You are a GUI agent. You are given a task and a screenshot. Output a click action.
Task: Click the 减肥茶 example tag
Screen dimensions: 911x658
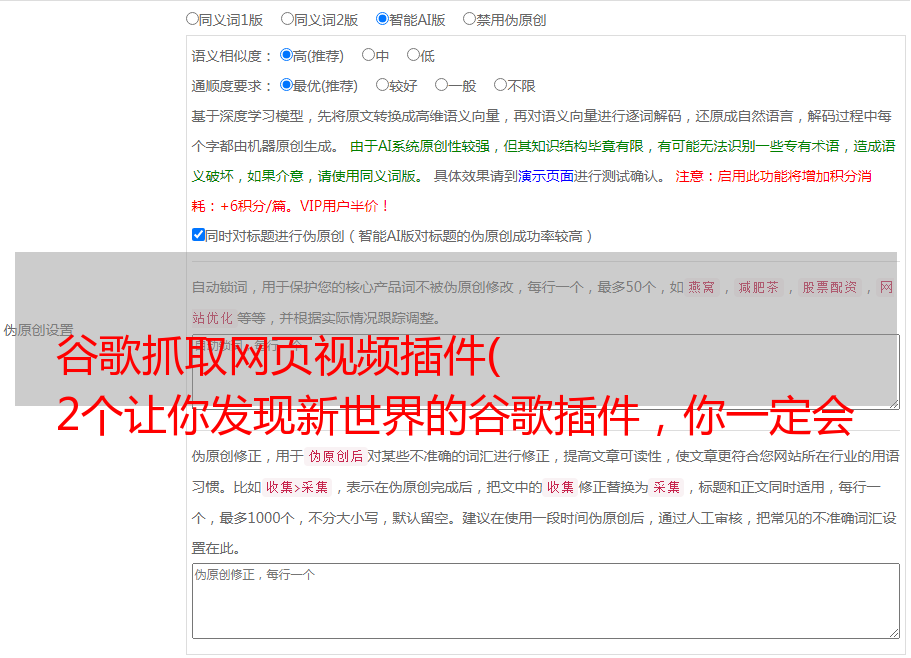[758, 287]
